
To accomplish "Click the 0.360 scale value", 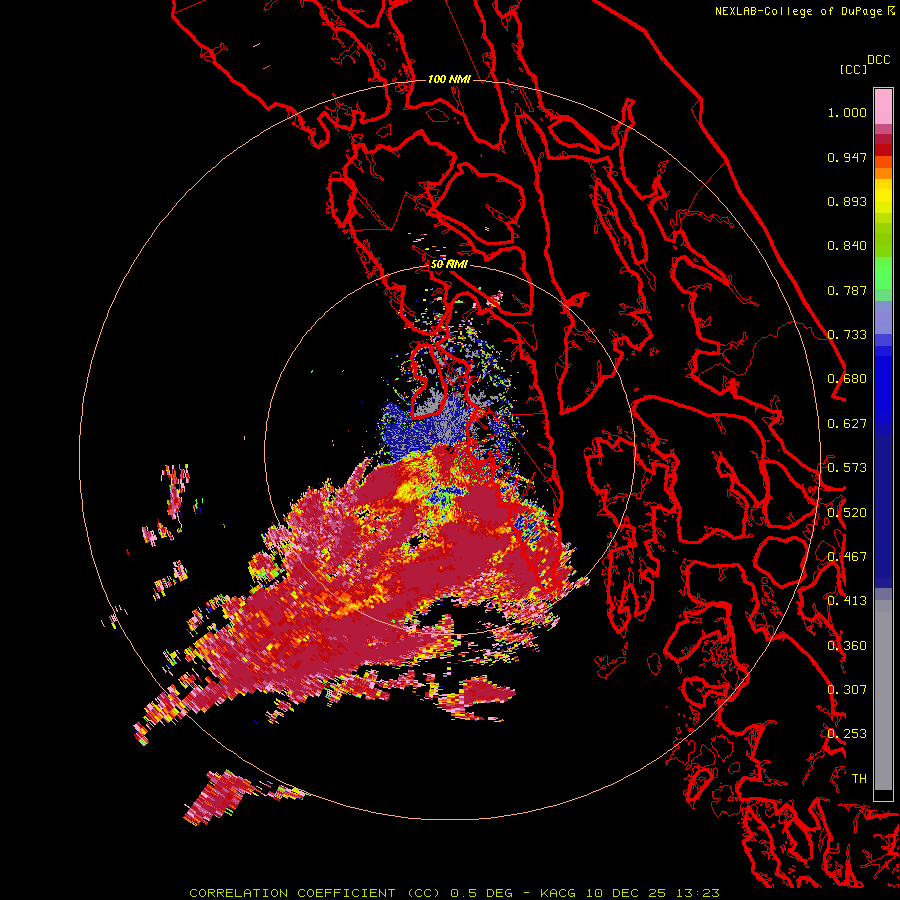I will (847, 646).
